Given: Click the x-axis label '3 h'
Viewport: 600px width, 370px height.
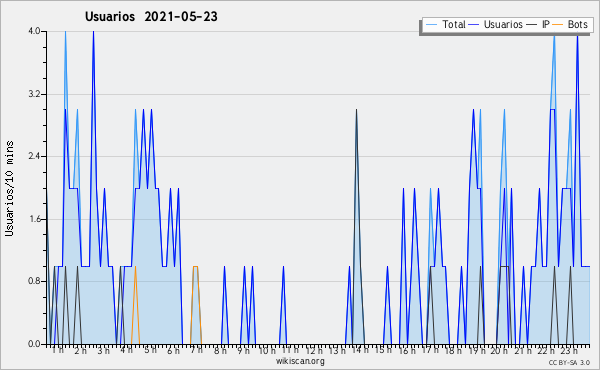Looking at the screenshot, I should tap(103, 350).
